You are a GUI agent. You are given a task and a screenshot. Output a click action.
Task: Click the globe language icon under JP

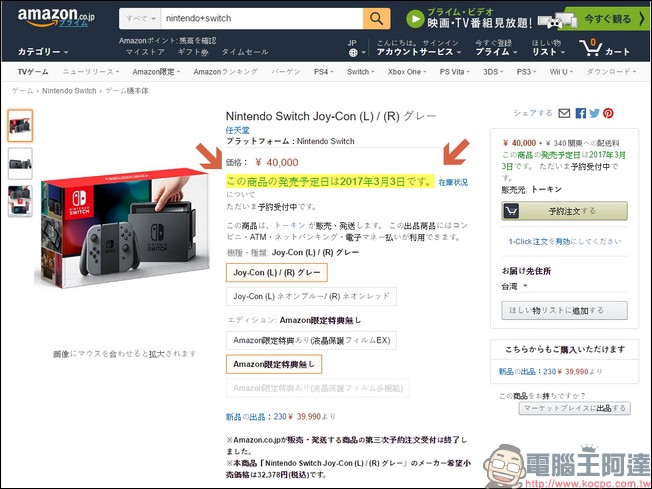(x=353, y=53)
